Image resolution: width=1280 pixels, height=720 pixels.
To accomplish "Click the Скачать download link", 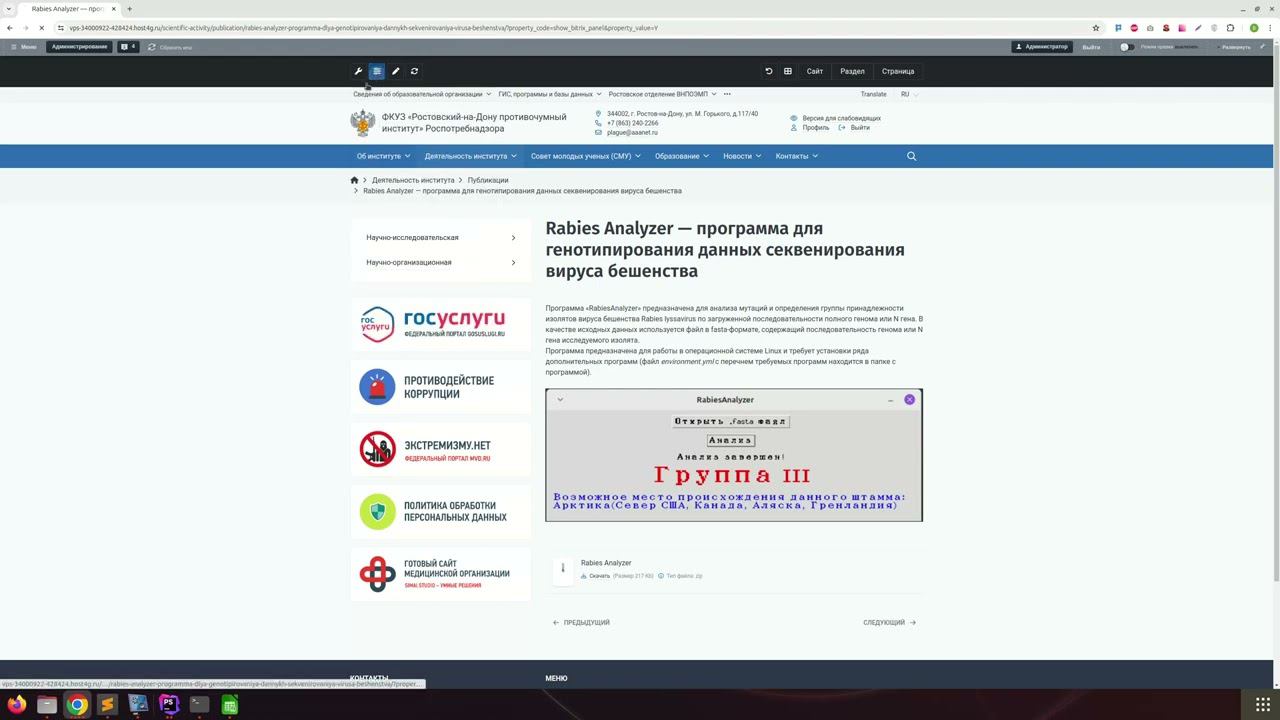I will pyautogui.click(x=599, y=576).
